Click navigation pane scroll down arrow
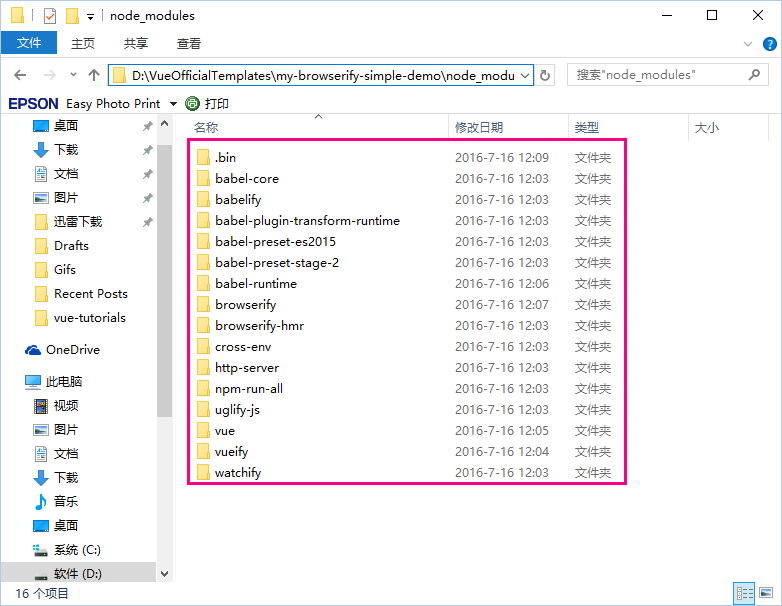The image size is (782, 606). (x=165, y=574)
